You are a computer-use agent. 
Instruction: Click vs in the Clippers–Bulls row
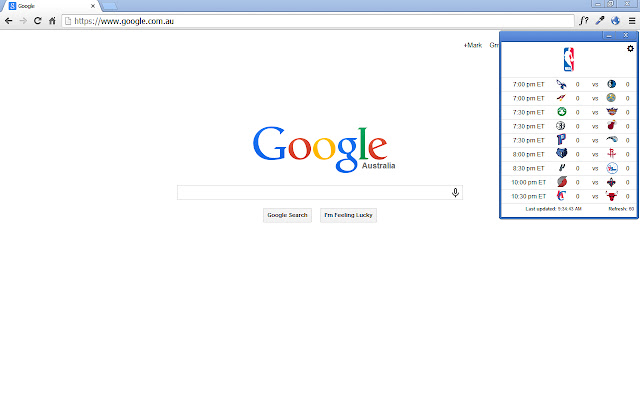[595, 196]
